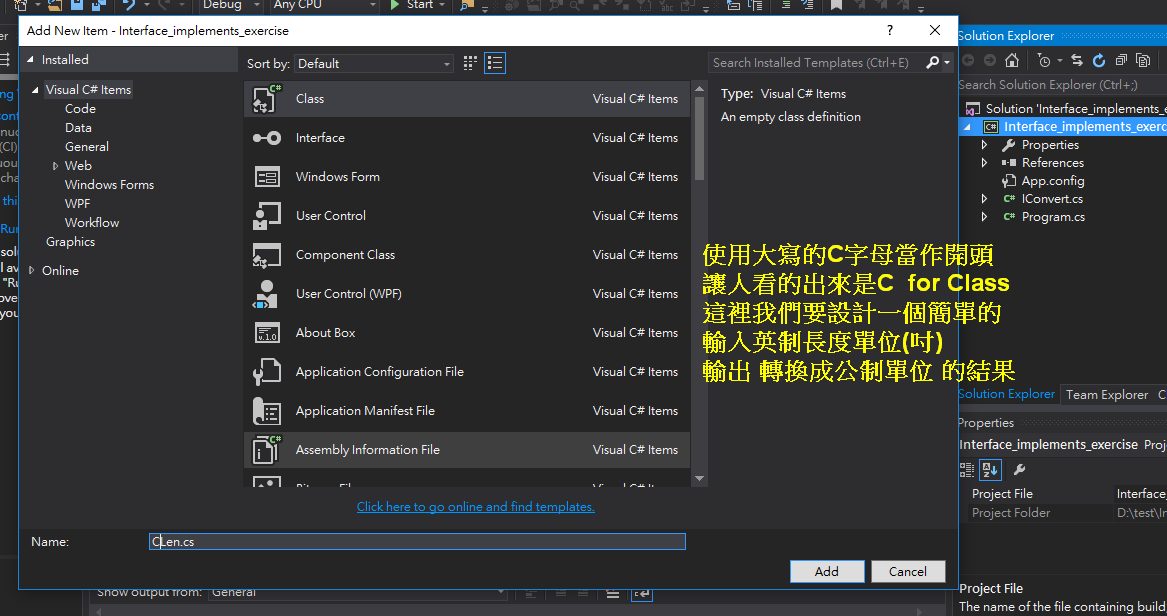The width and height of the screenshot is (1167, 616).
Task: Switch to the Team Explorer tab
Action: [1107, 394]
